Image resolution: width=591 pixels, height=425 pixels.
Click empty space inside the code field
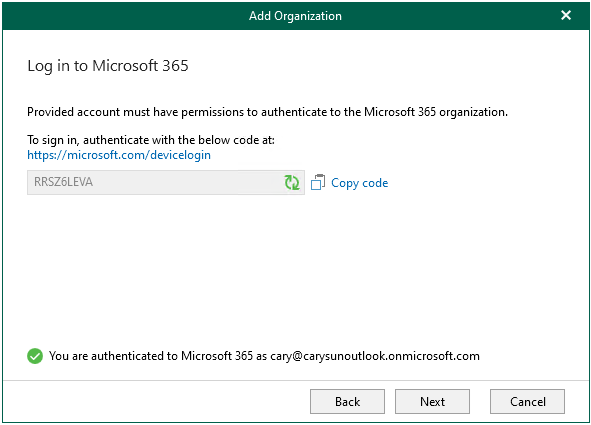tap(188, 182)
